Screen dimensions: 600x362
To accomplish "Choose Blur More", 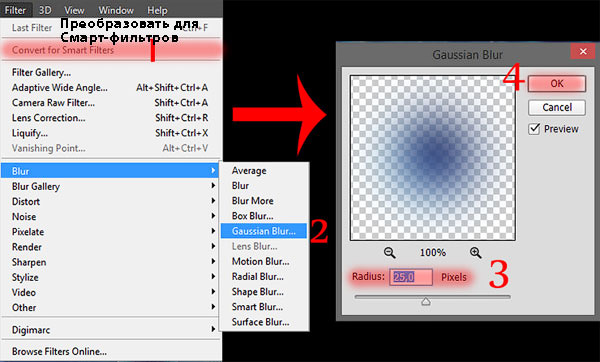I will [264, 201].
